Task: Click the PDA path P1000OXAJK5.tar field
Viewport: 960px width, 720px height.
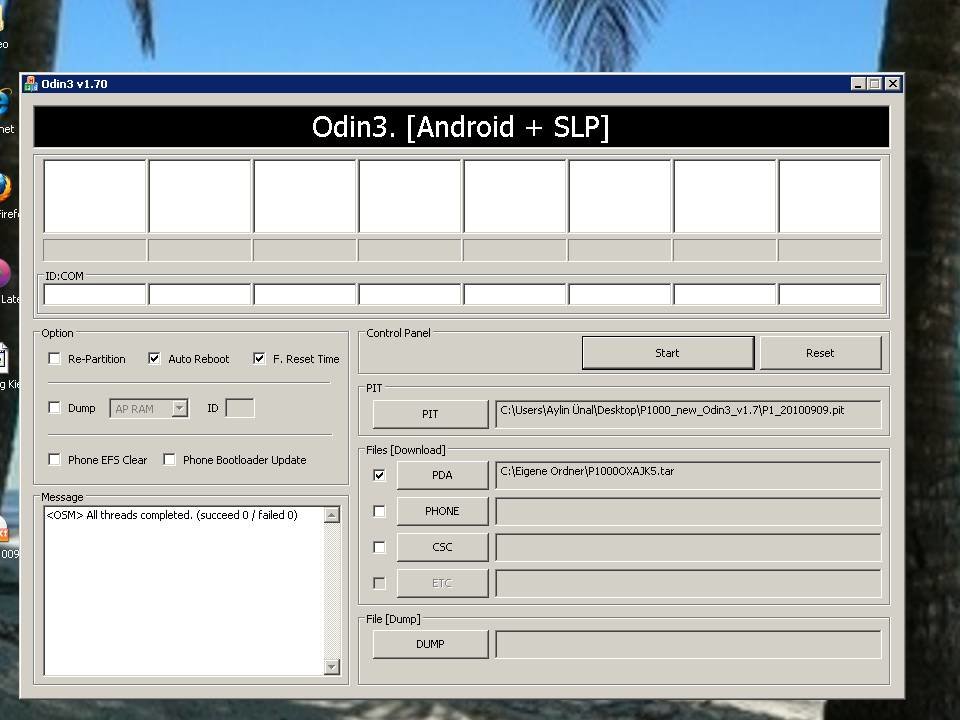Action: [688, 475]
